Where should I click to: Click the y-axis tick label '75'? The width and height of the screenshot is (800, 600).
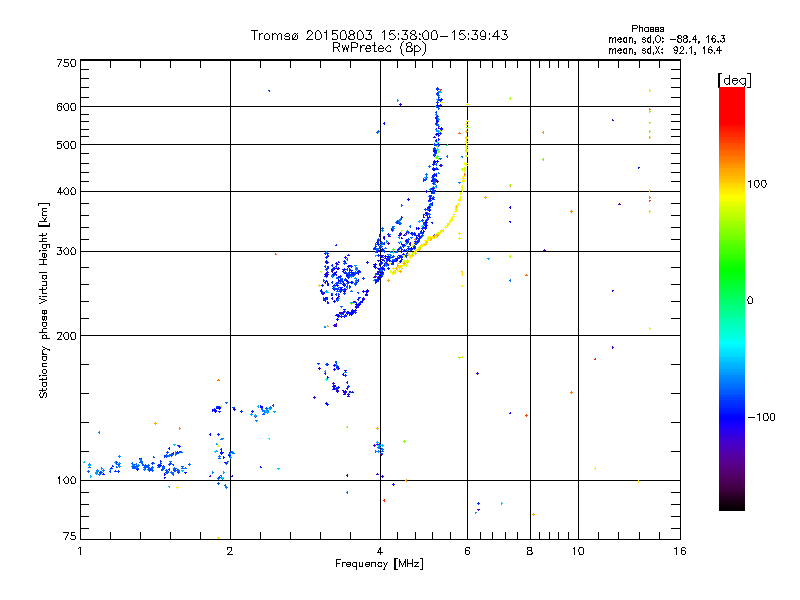point(70,536)
